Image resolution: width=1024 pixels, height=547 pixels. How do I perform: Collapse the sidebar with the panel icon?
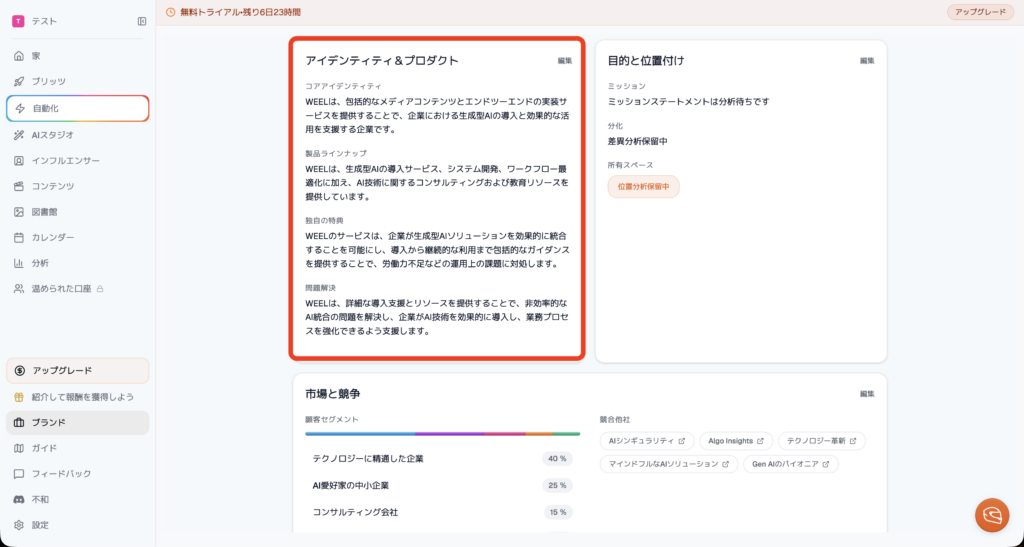pos(142,22)
